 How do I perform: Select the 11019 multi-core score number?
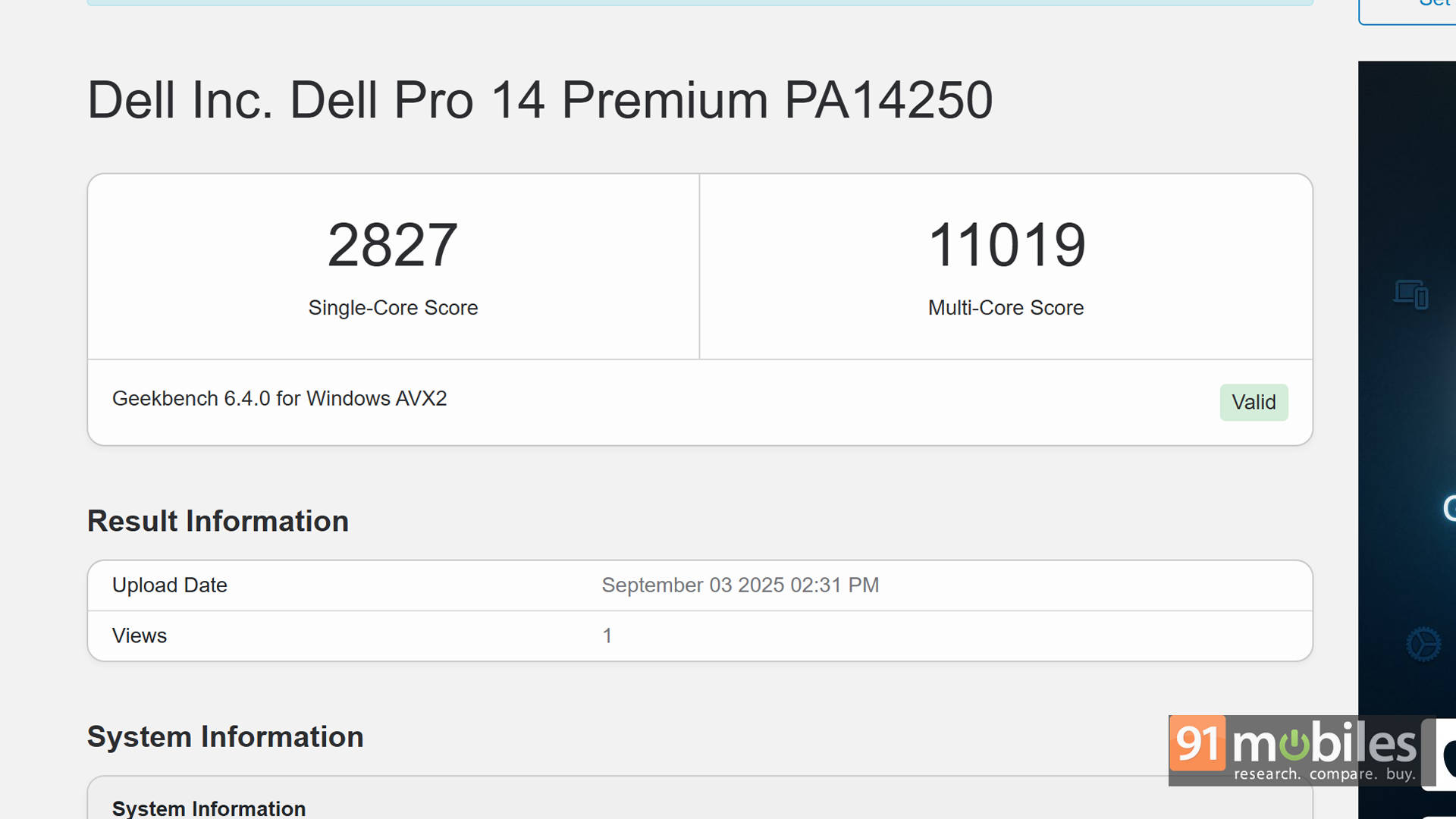coord(1006,245)
